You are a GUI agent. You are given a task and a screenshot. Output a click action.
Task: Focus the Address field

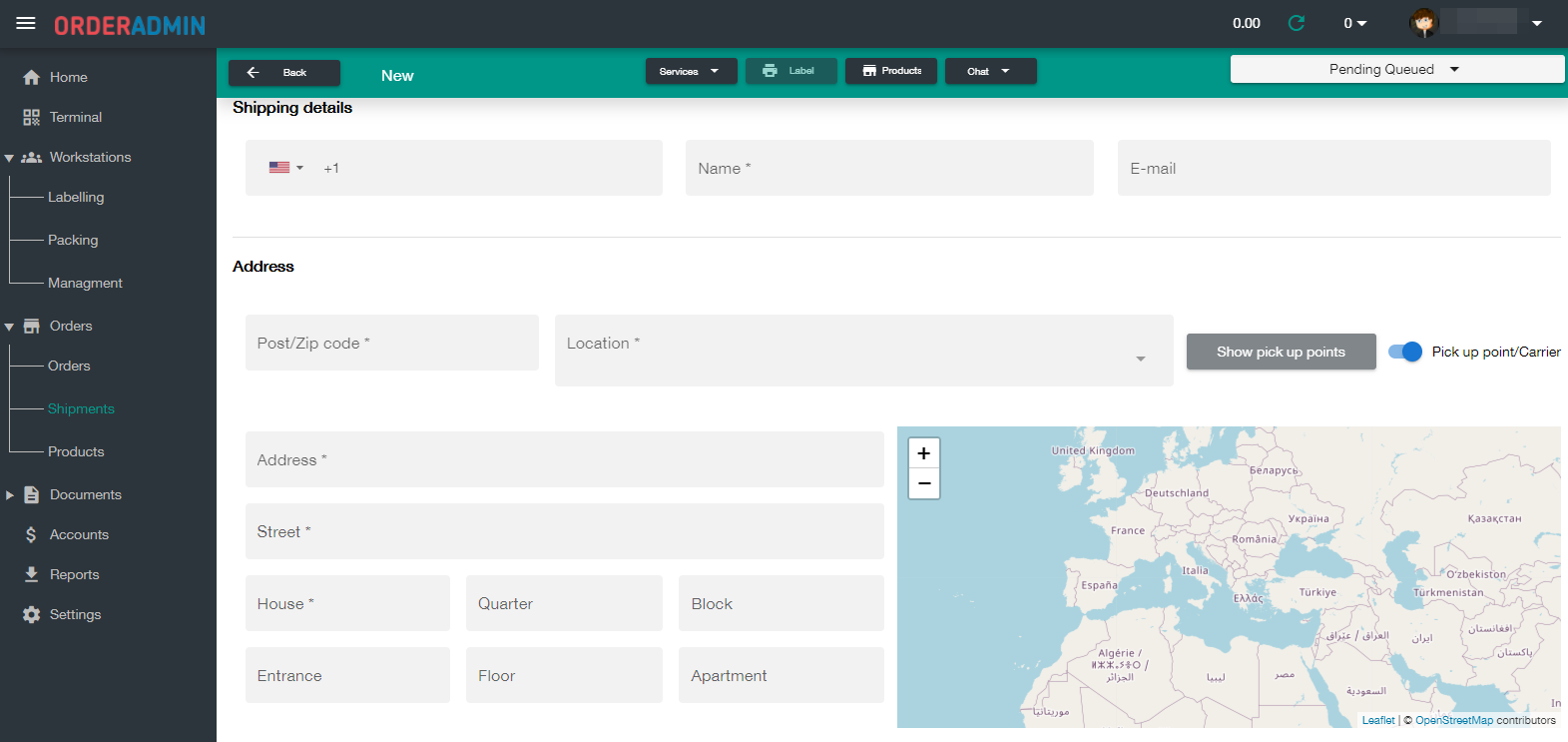pyautogui.click(x=564, y=459)
